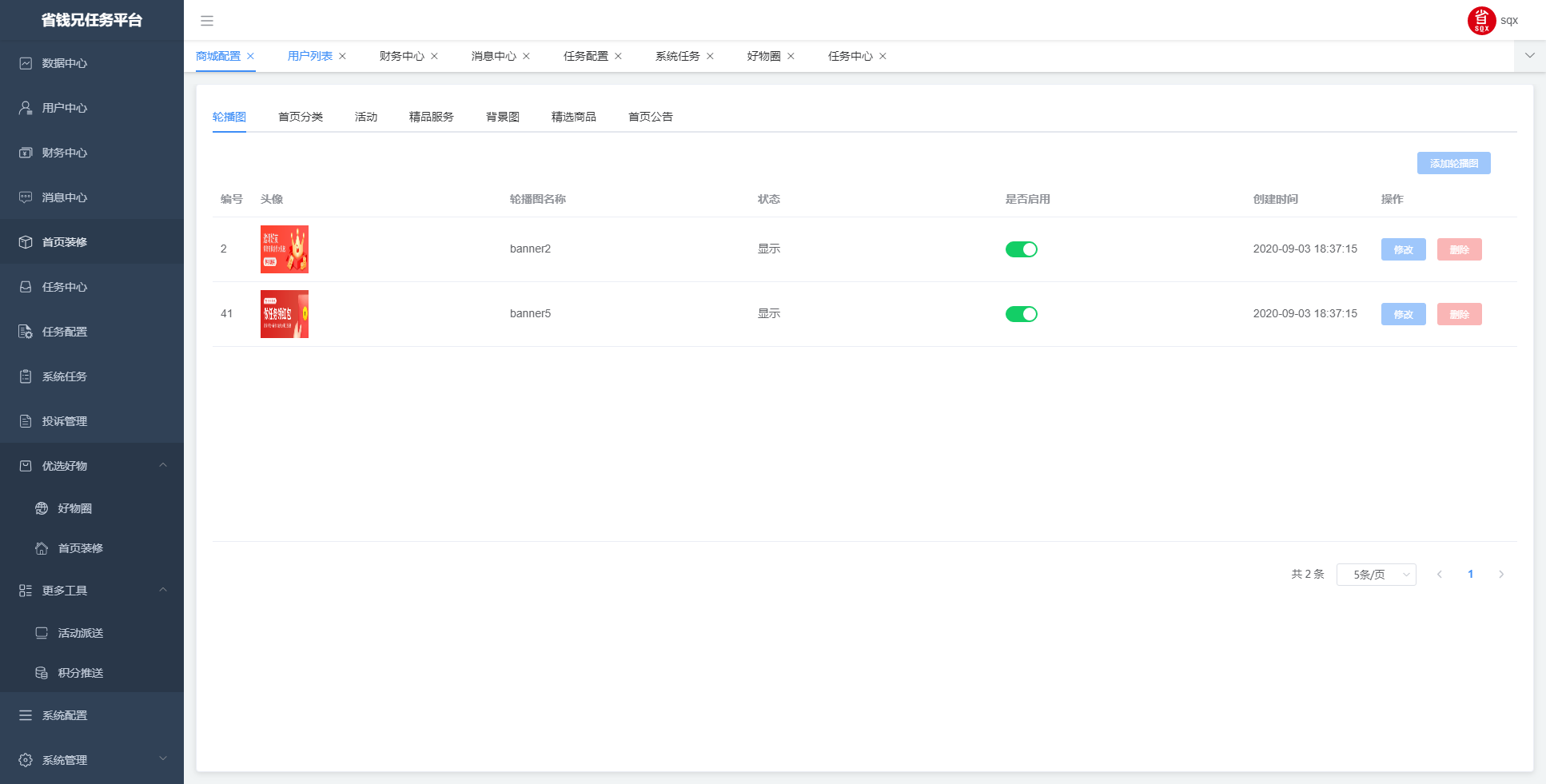Click the banner5 thumbnail image
1546x784 pixels.
(x=285, y=314)
